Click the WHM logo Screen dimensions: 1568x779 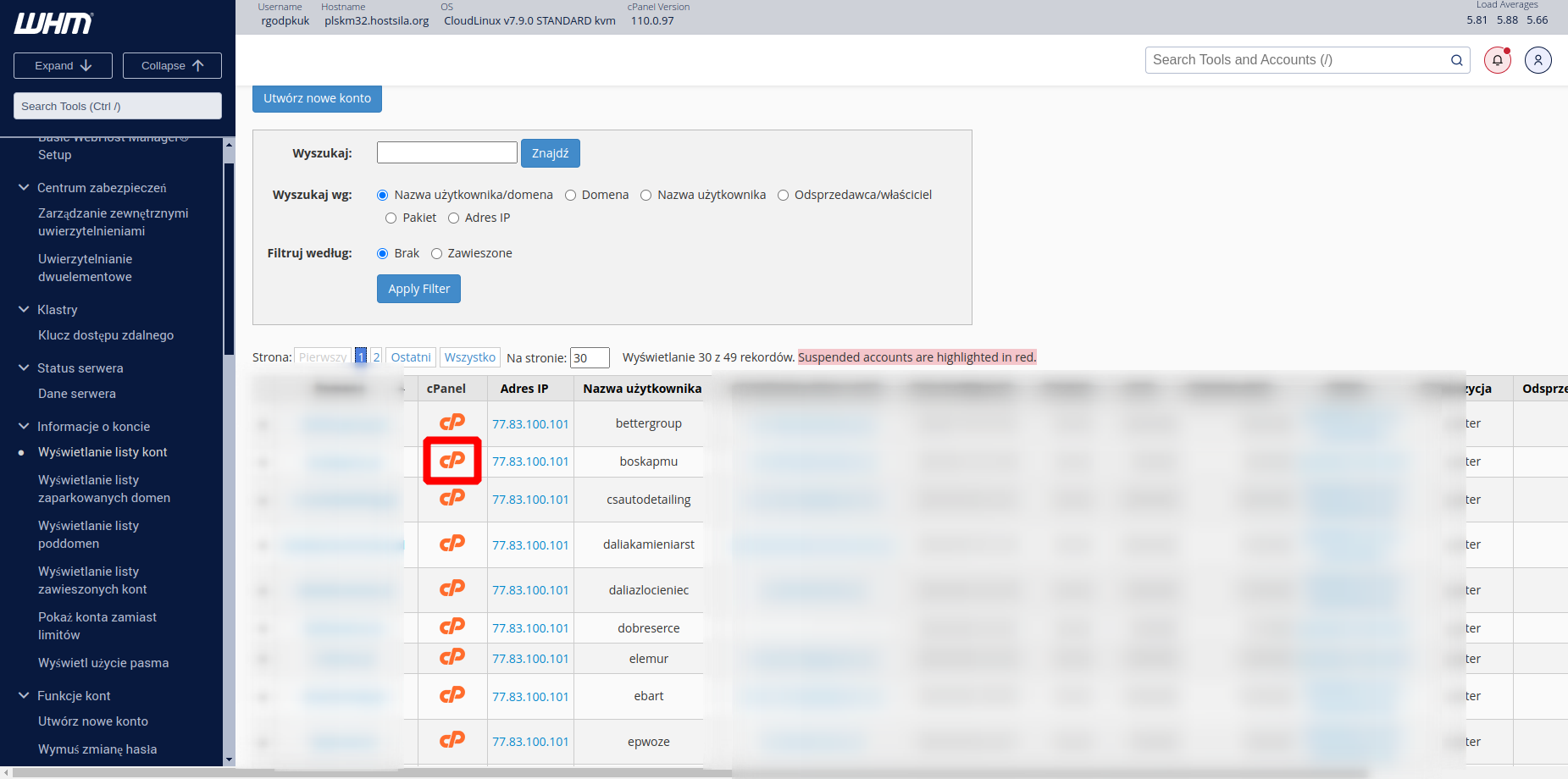pyautogui.click(x=53, y=24)
